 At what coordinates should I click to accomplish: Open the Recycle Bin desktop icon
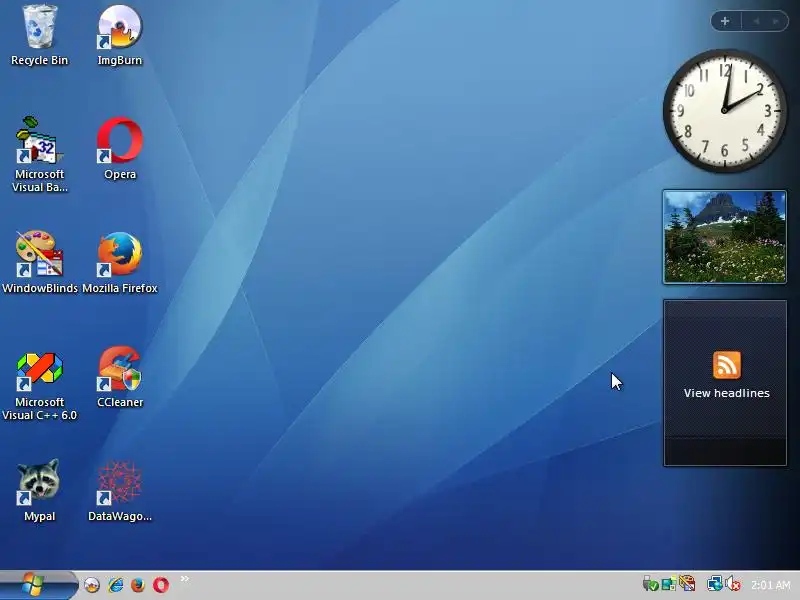pyautogui.click(x=39, y=35)
